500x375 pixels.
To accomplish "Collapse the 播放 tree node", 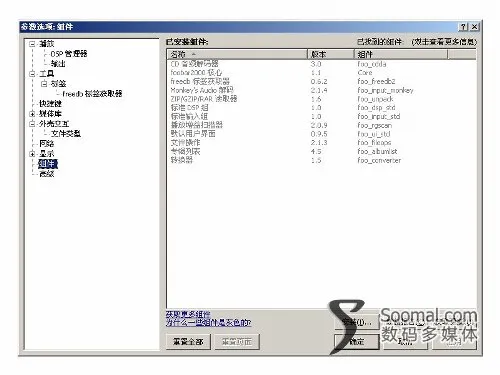I will click(32, 44).
